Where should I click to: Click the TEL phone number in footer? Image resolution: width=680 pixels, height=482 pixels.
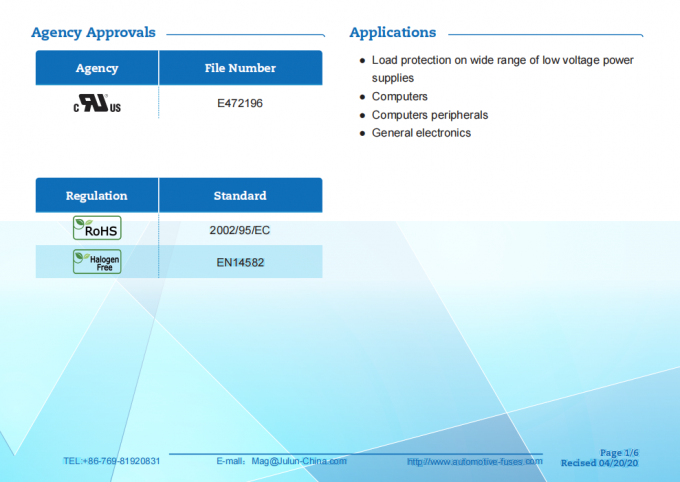click(x=111, y=461)
